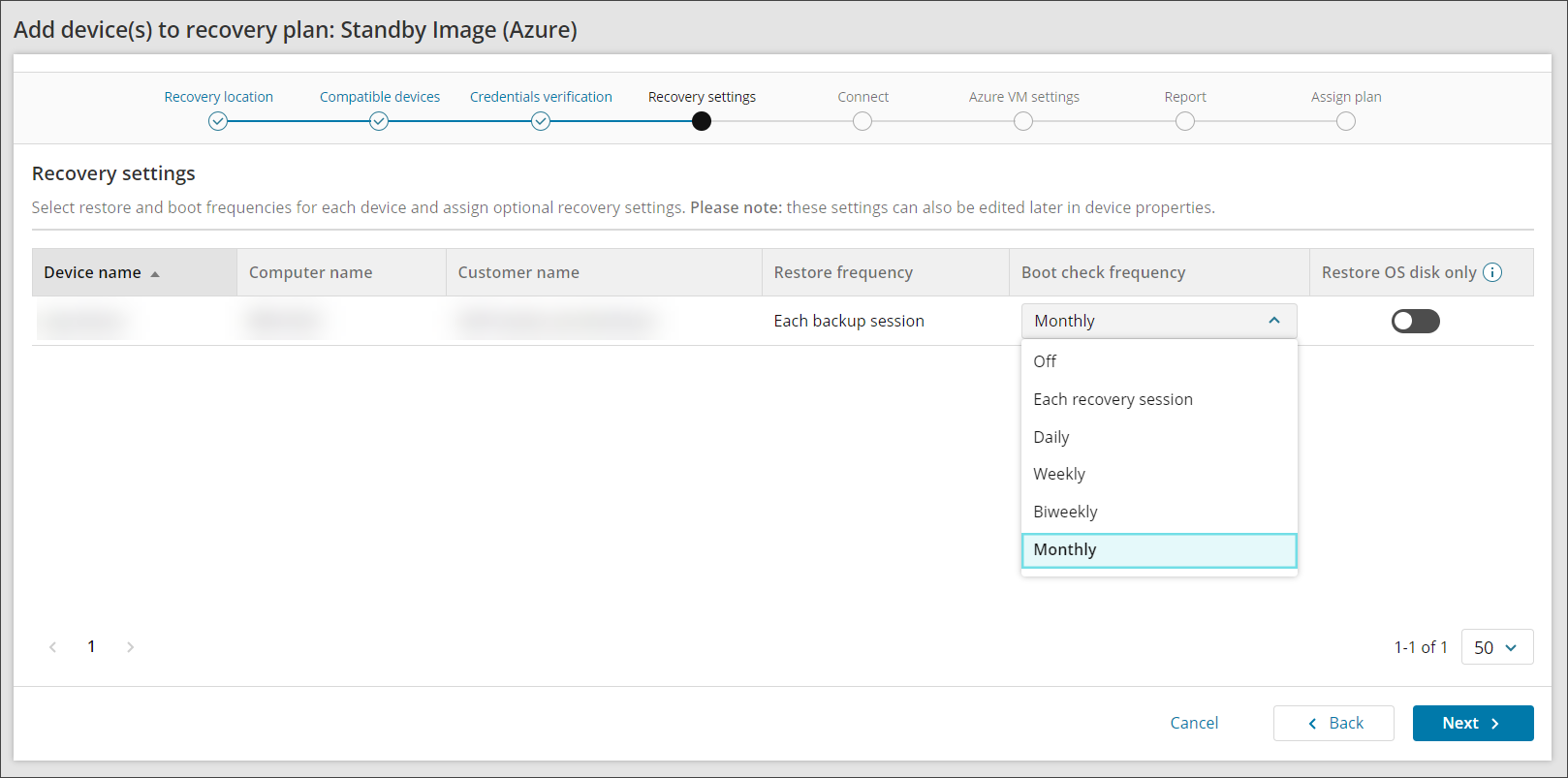Click the Recovery settings current step dot
The width and height of the screenshot is (1568, 778).
[x=702, y=121]
